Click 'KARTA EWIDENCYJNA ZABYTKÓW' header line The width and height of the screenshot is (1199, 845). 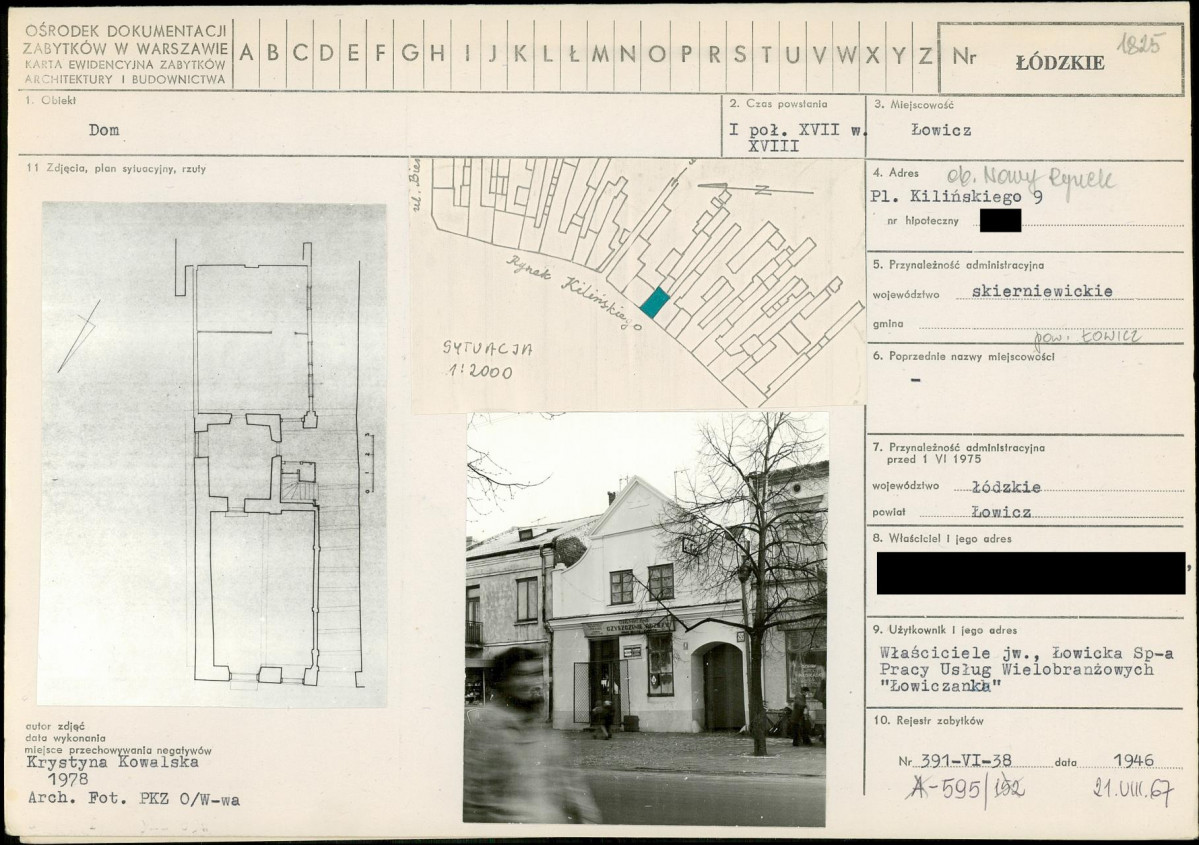pyautogui.click(x=125, y=65)
